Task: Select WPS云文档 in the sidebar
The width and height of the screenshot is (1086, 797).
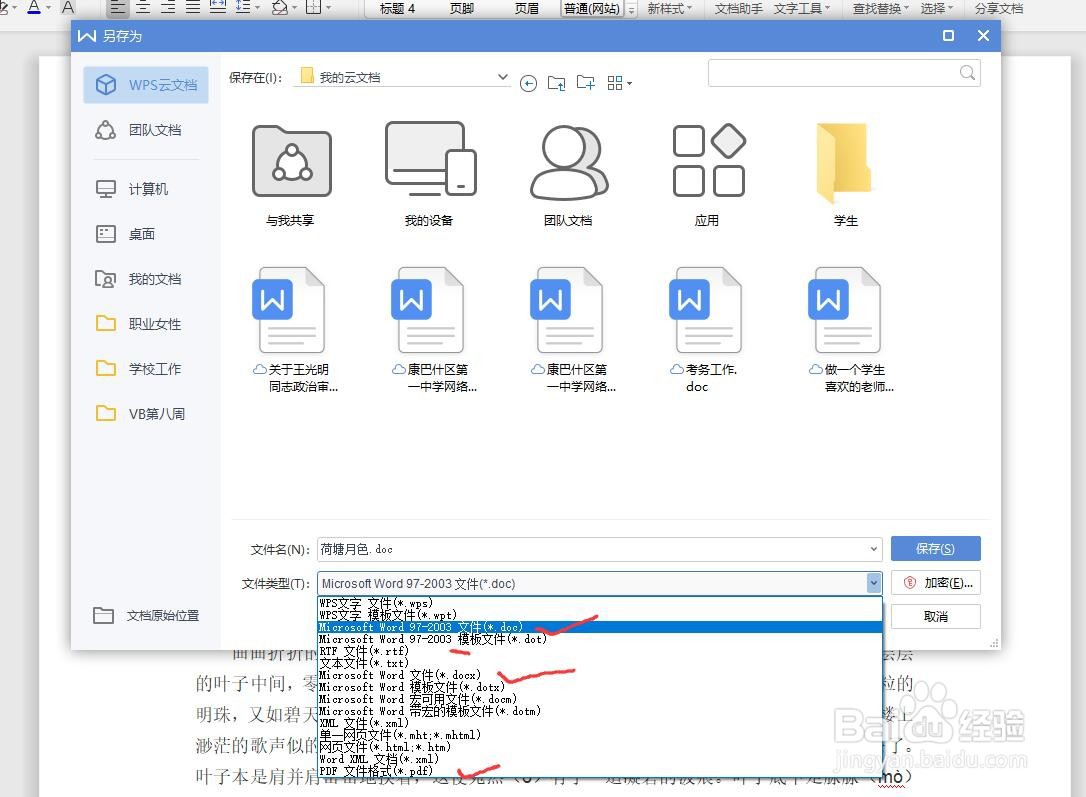Action: click(145, 84)
